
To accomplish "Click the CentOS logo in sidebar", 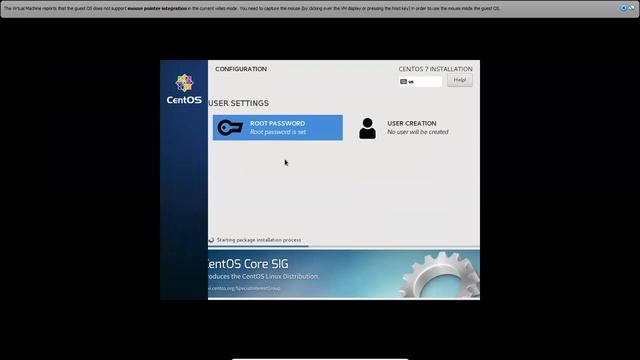I will point(184,89).
